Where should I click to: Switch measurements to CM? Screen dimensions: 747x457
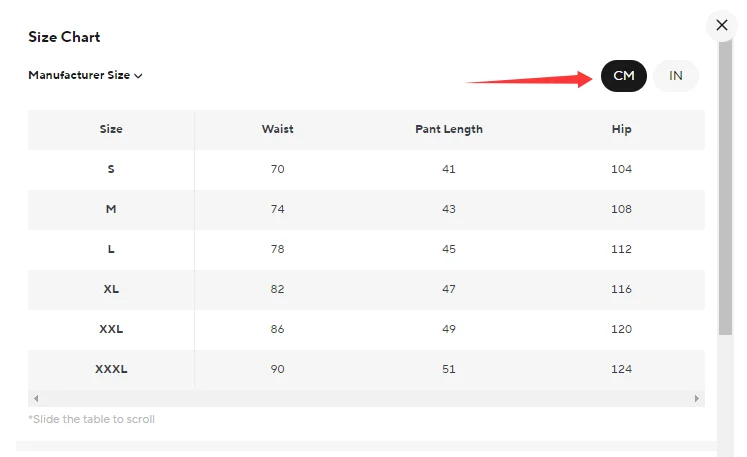click(624, 76)
